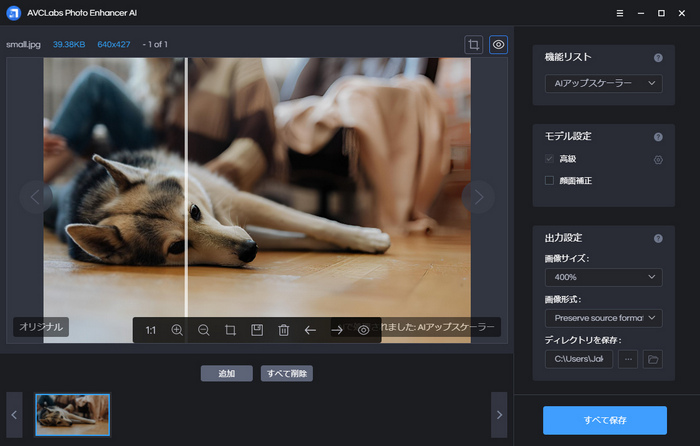The height and width of the screenshot is (446, 700).
Task: Toggle the eye icon in bottom toolbar
Action: pyautogui.click(x=363, y=330)
